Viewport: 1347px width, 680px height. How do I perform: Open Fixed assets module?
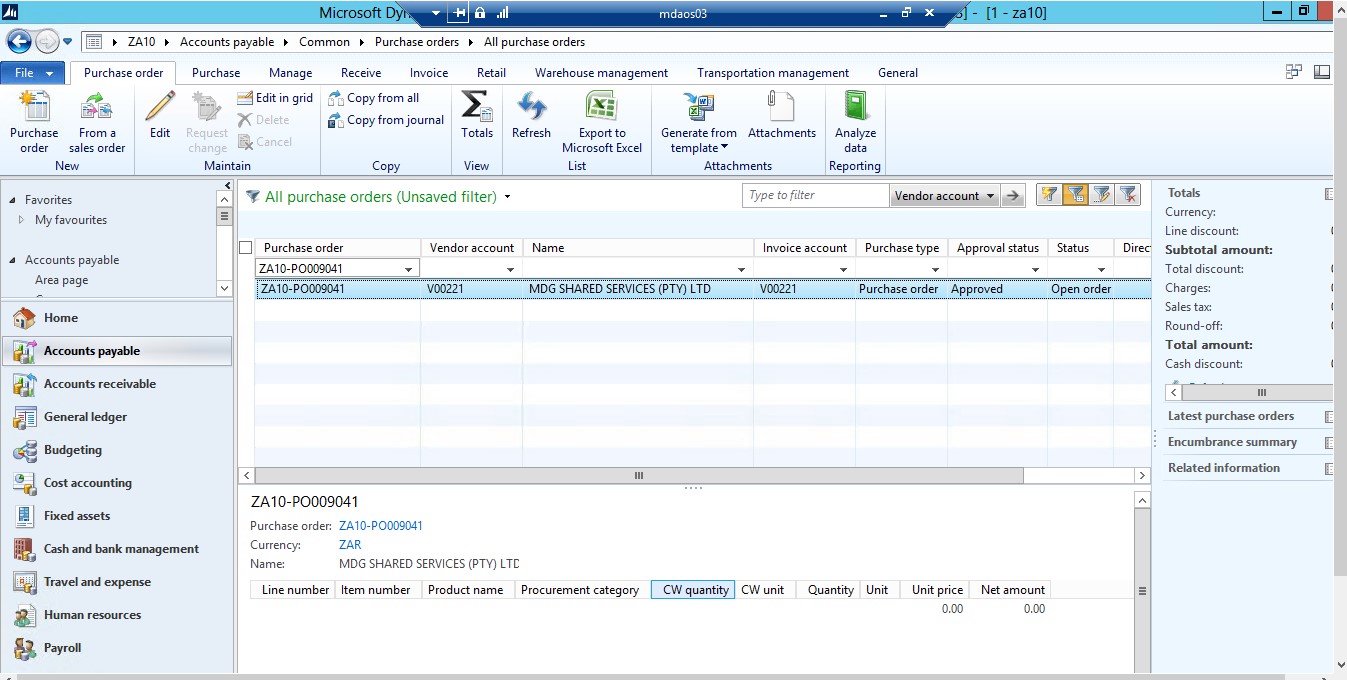[116, 516]
